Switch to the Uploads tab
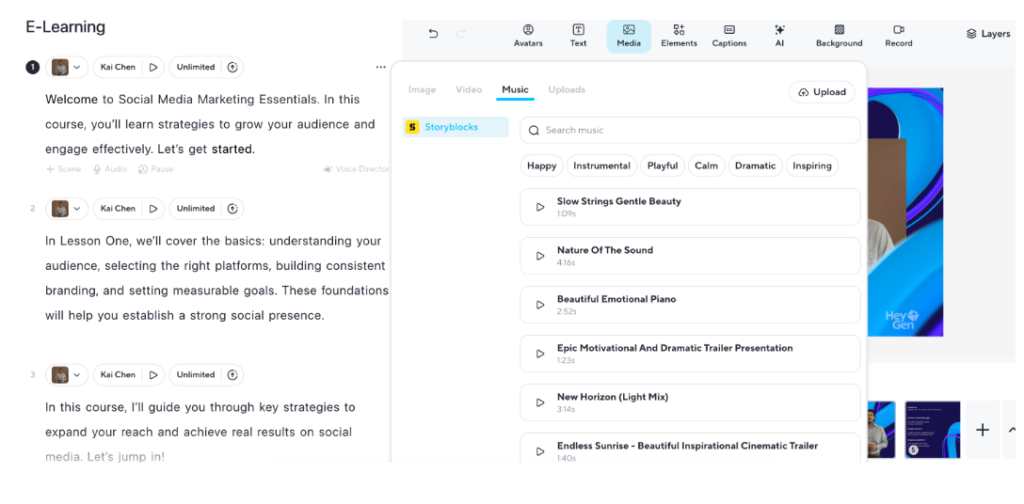Screen dimensions: 1024x504 pos(566,90)
